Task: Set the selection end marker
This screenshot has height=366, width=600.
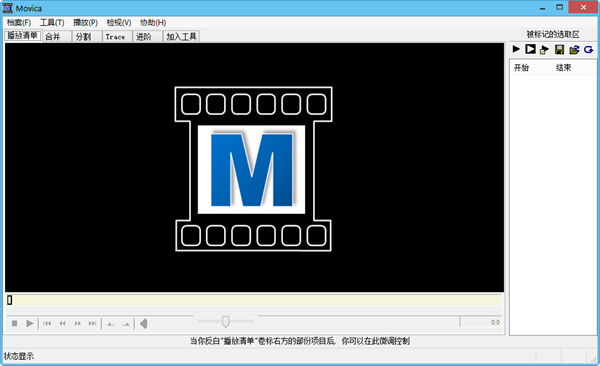Action: [126, 324]
